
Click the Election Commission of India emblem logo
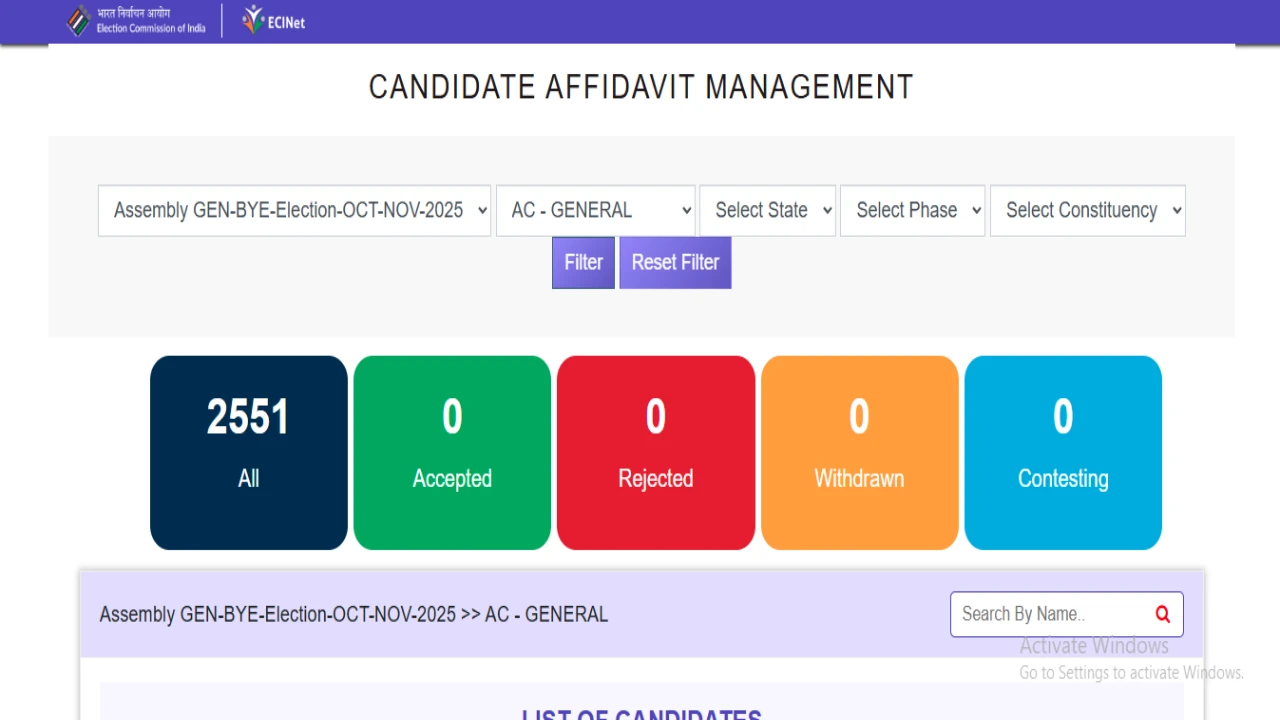(x=78, y=20)
